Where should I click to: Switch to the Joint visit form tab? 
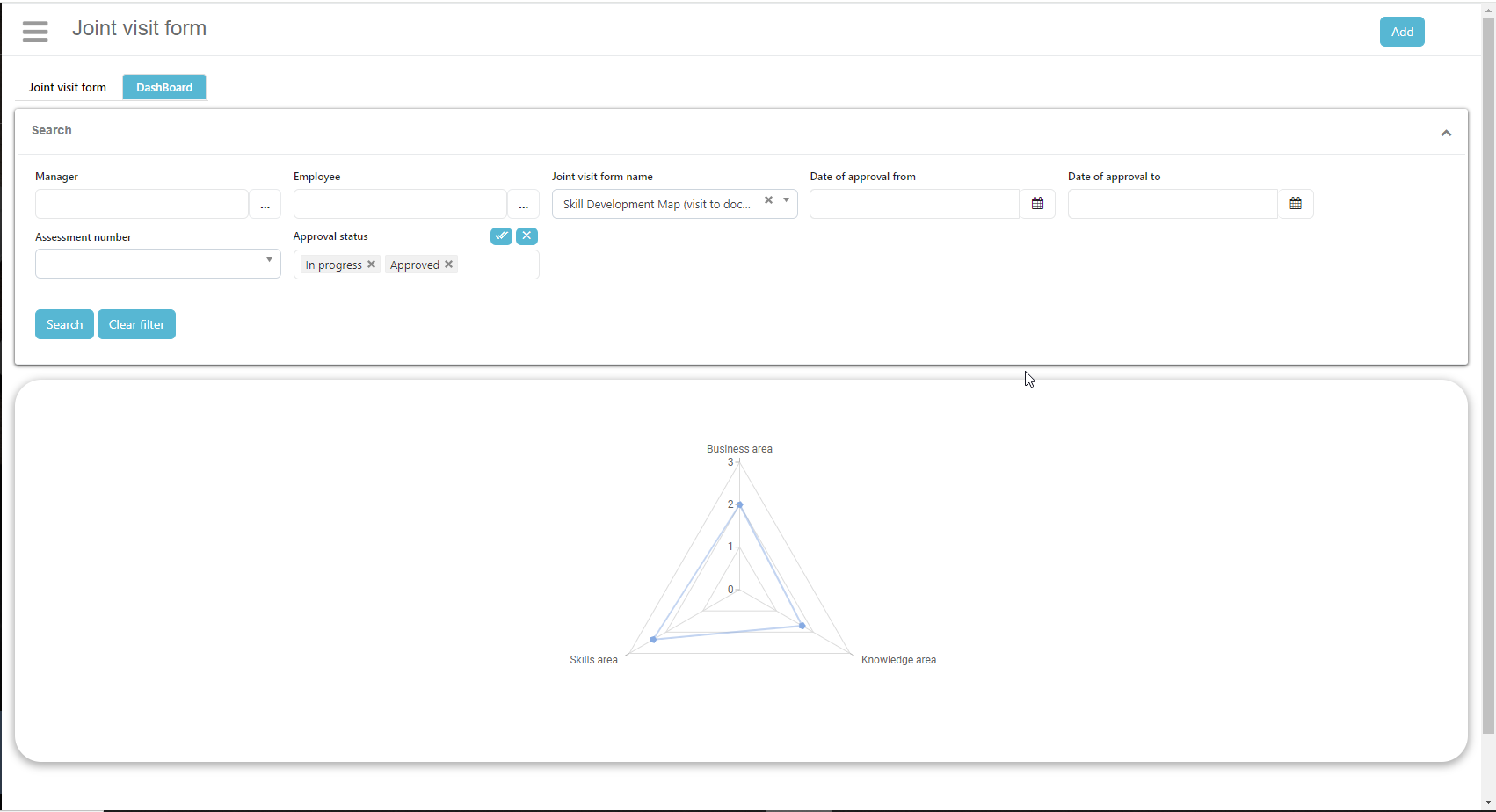tap(68, 87)
